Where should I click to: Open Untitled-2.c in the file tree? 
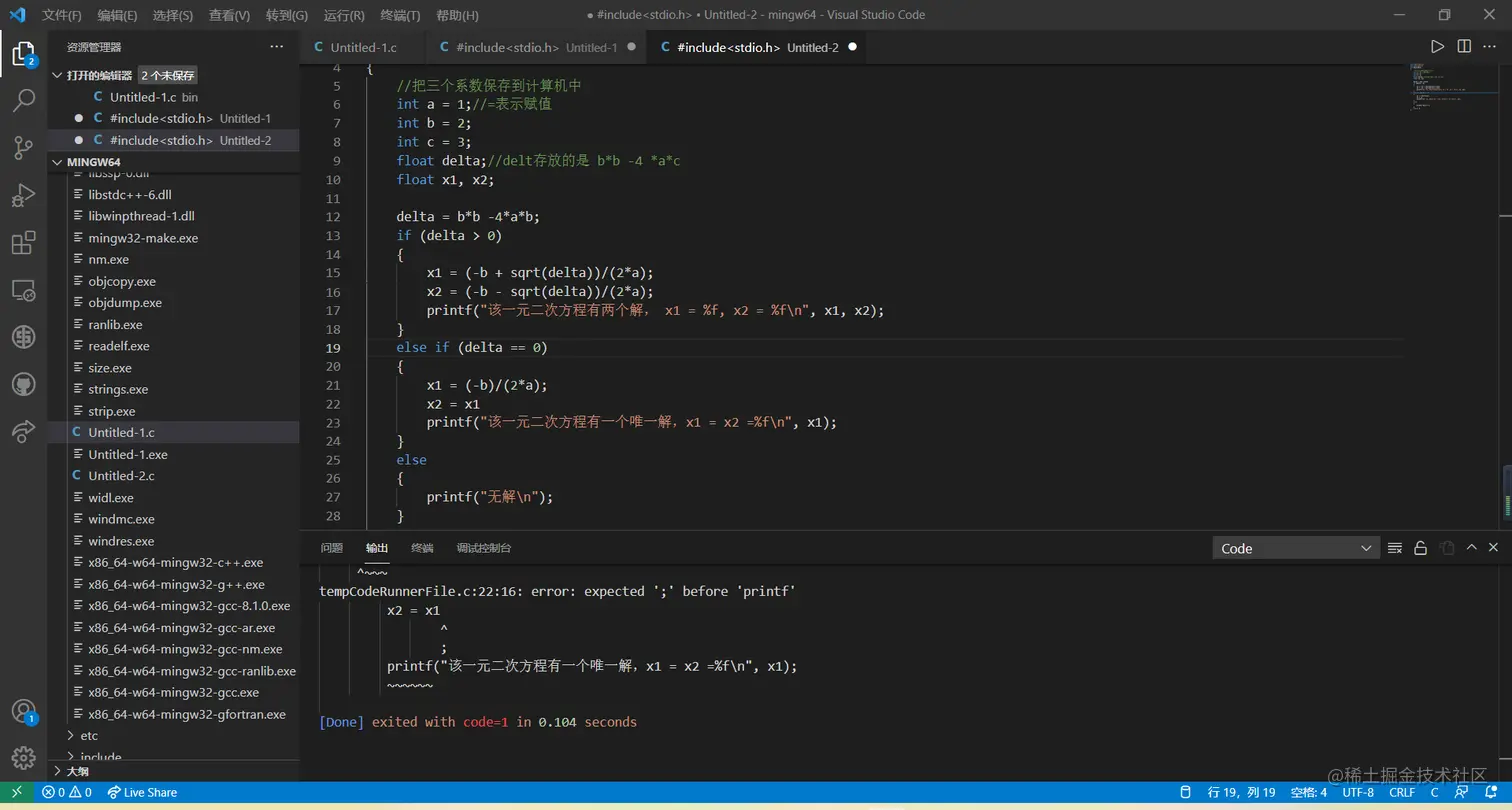(x=121, y=476)
